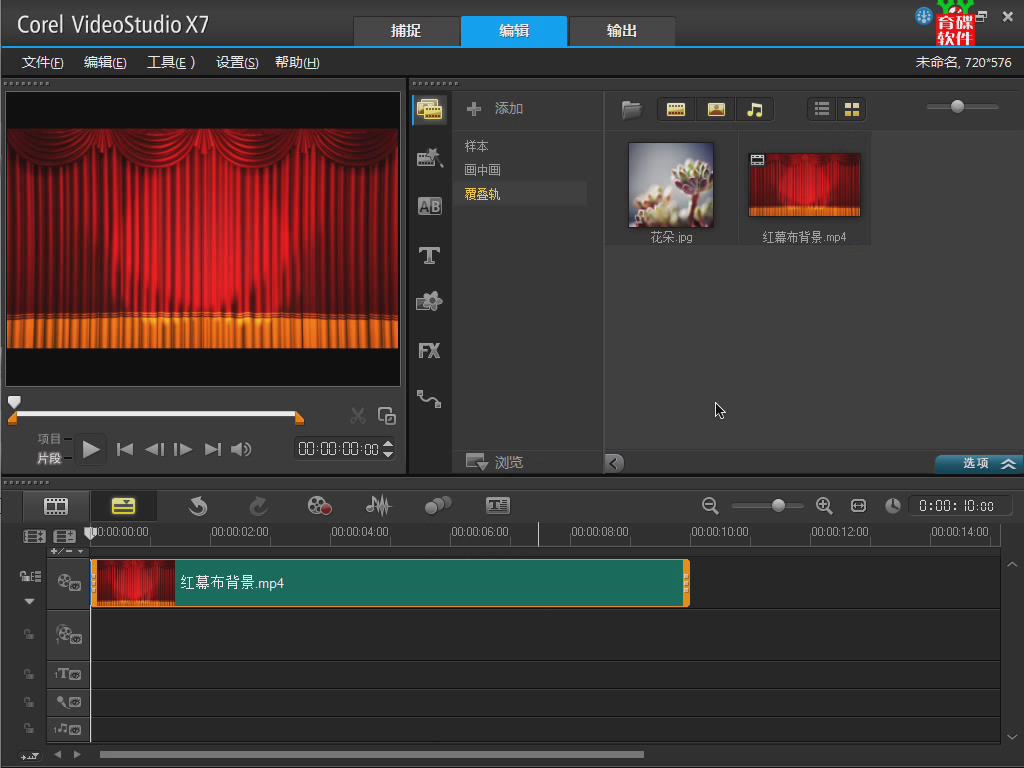Click the scissors split clip icon
This screenshot has height=768, width=1024.
pos(357,415)
